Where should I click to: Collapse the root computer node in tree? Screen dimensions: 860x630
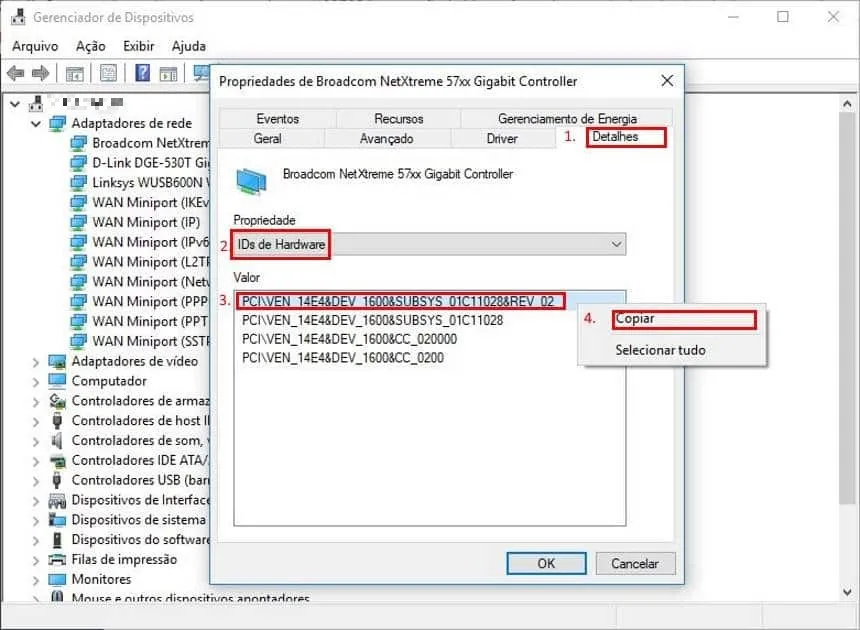tap(15, 104)
